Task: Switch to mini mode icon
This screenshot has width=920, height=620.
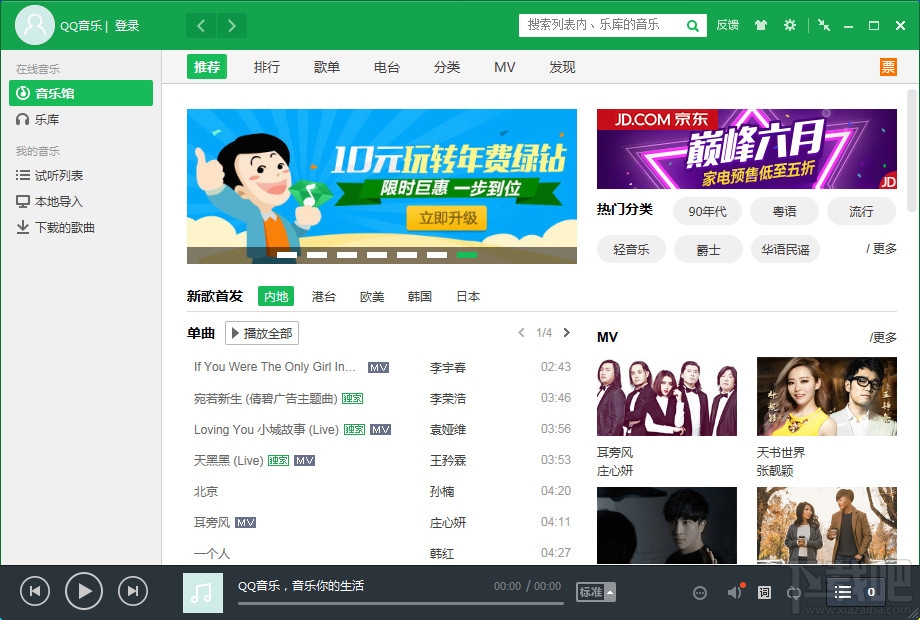Action: pyautogui.click(x=824, y=25)
